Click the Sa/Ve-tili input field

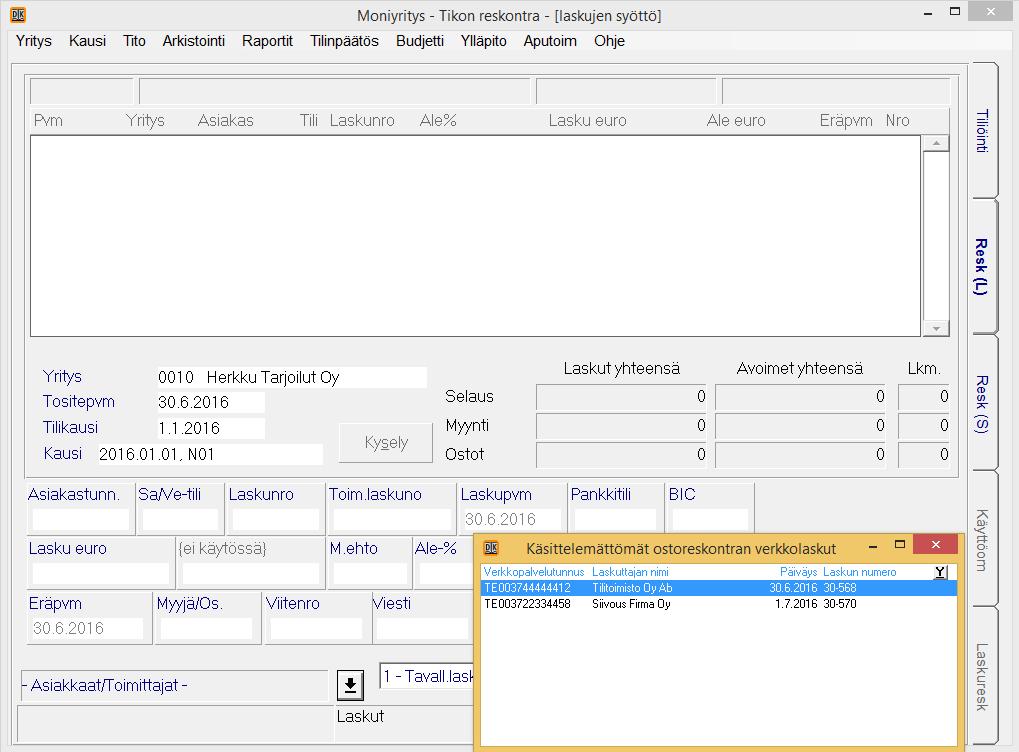pyautogui.click(x=180, y=519)
